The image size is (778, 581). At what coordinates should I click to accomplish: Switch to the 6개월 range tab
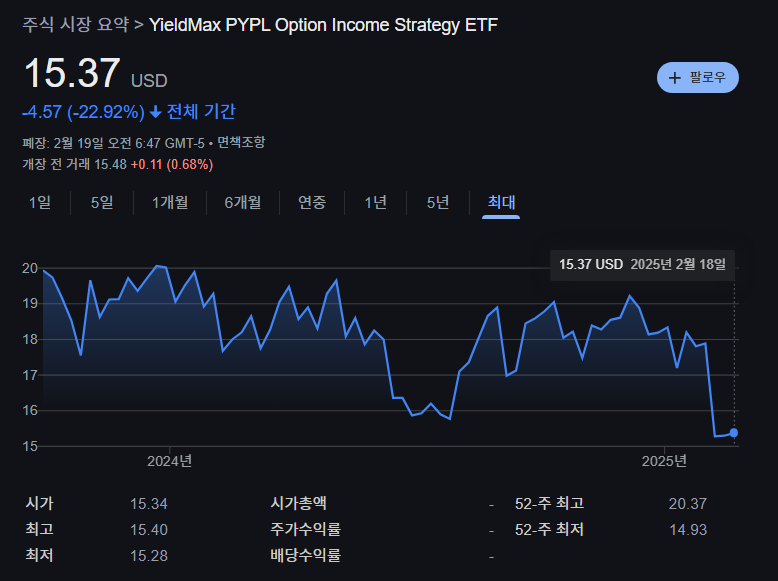243,202
